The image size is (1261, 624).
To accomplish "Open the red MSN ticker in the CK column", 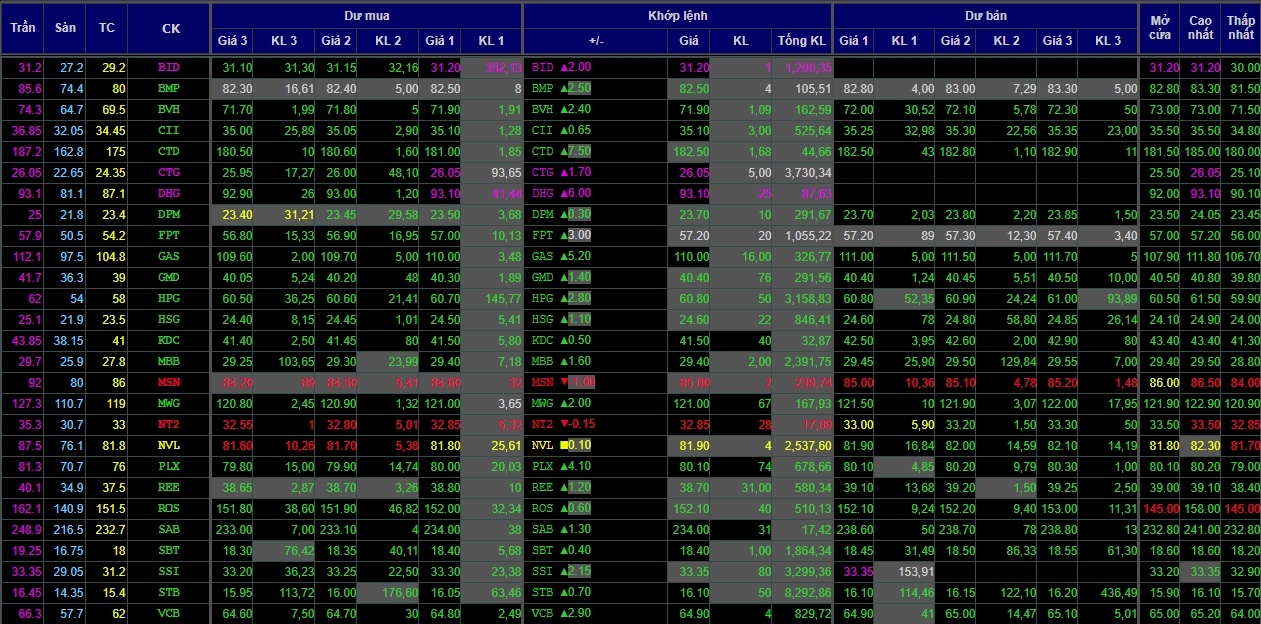I will [x=170, y=382].
